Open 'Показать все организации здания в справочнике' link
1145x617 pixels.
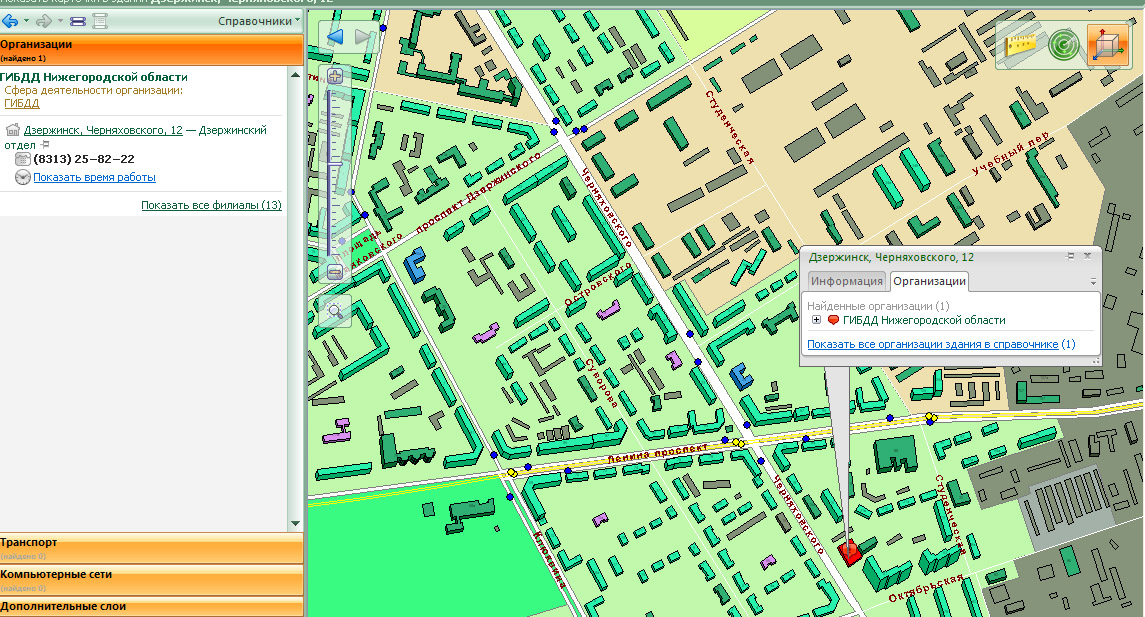click(933, 344)
